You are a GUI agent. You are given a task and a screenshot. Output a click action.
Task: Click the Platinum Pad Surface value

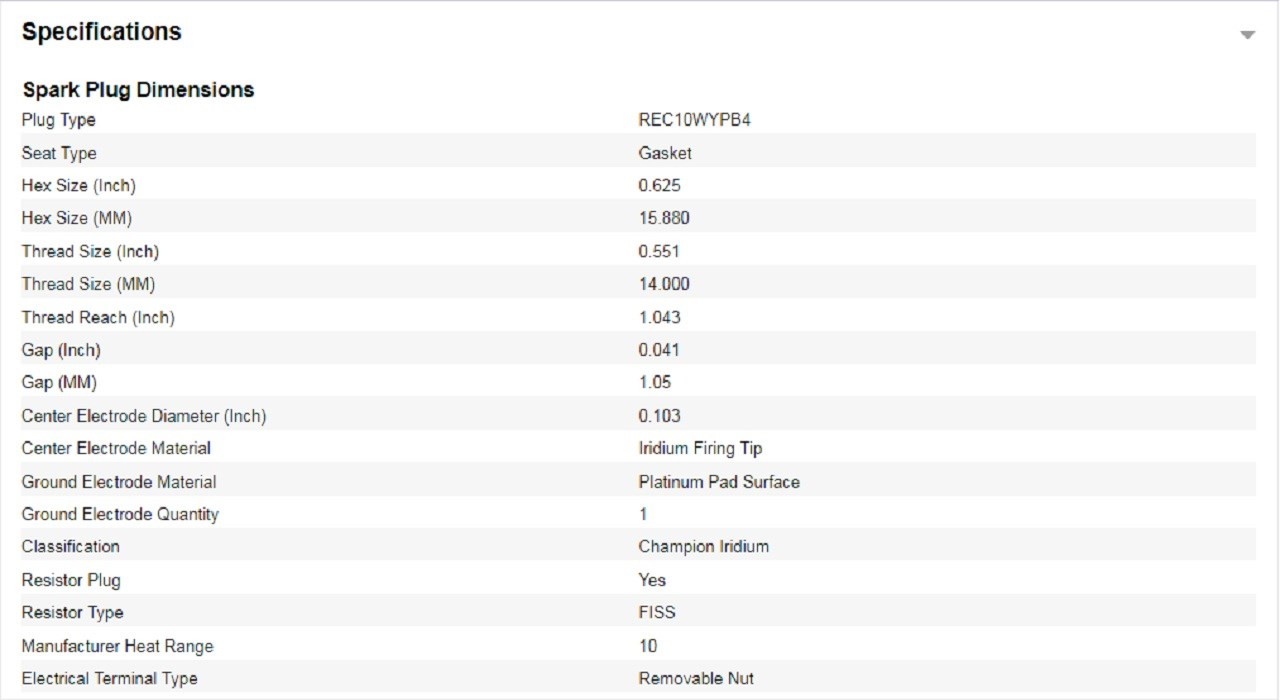coord(719,482)
